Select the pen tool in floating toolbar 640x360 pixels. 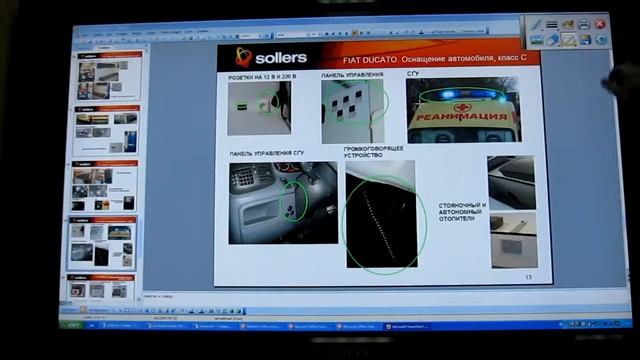point(536,25)
